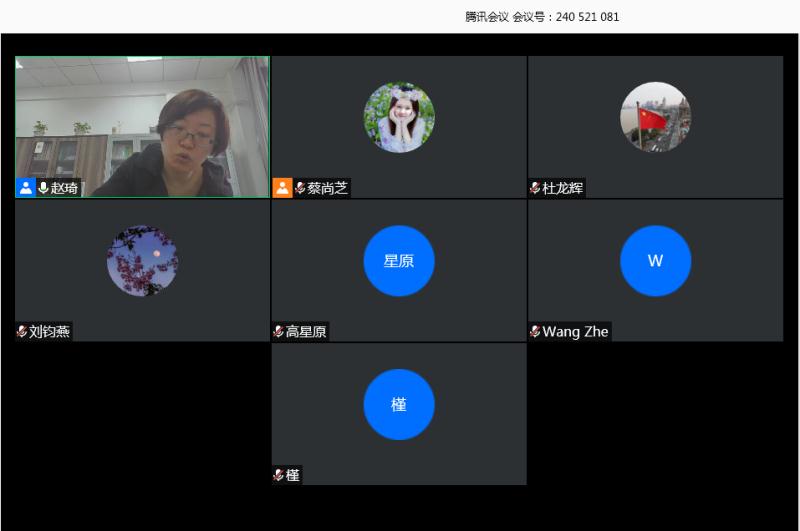The image size is (800, 531).
Task: Click the muted microphone icon next to 刘钧燕
Action: 21,332
